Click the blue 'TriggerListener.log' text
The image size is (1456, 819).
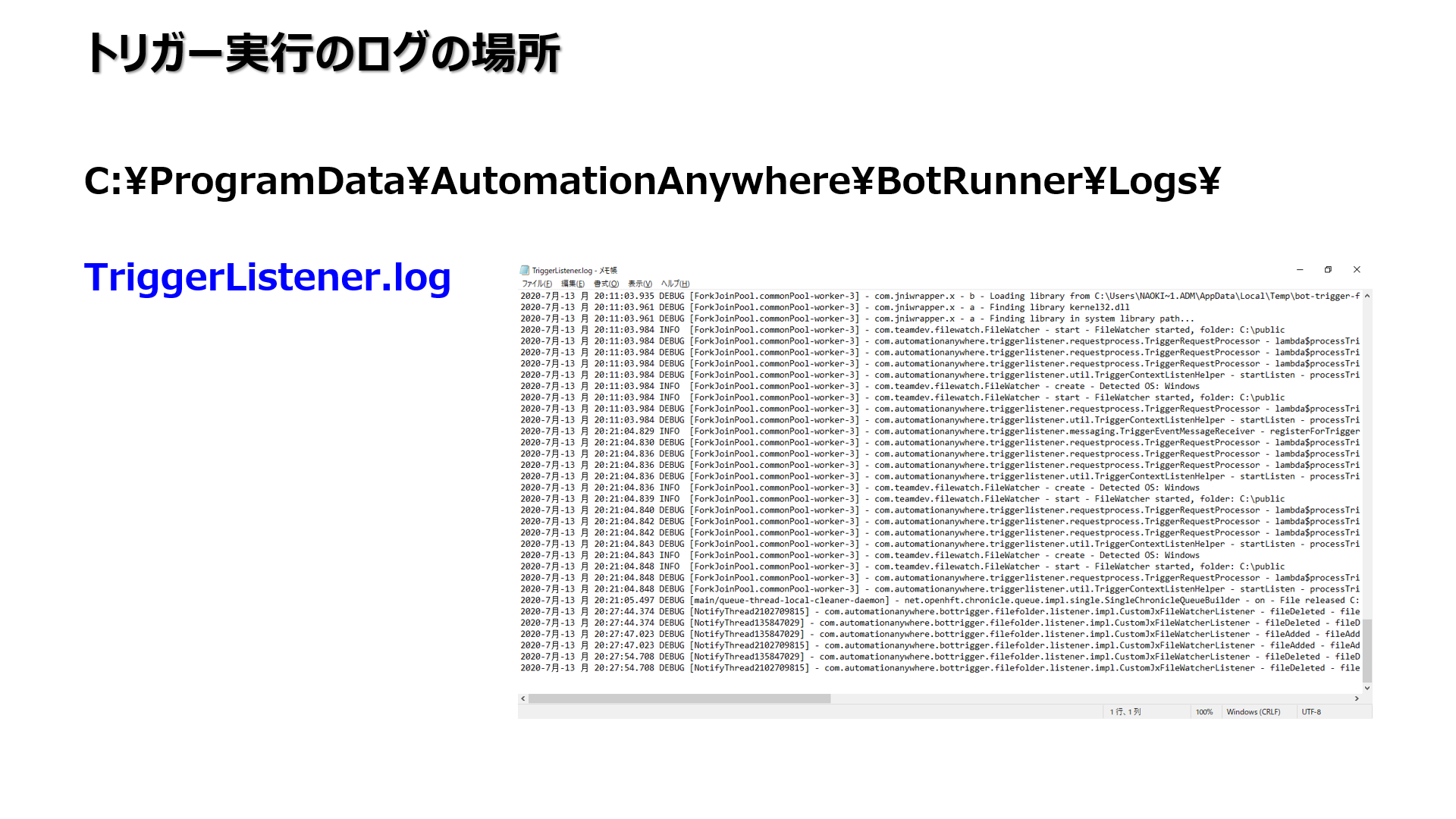[x=268, y=277]
